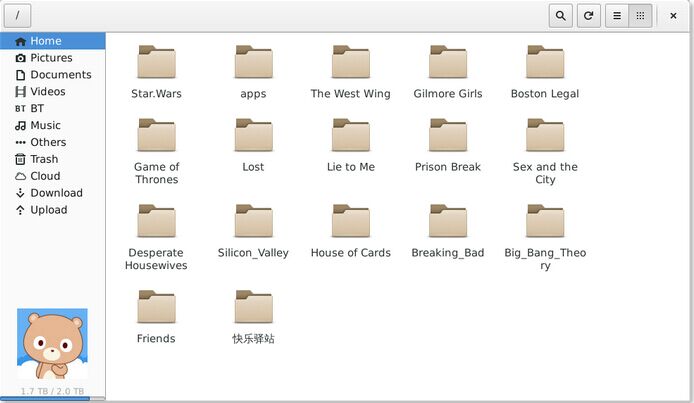Select the Prison Break folder icon
The width and height of the screenshot is (694, 403).
pos(448,135)
